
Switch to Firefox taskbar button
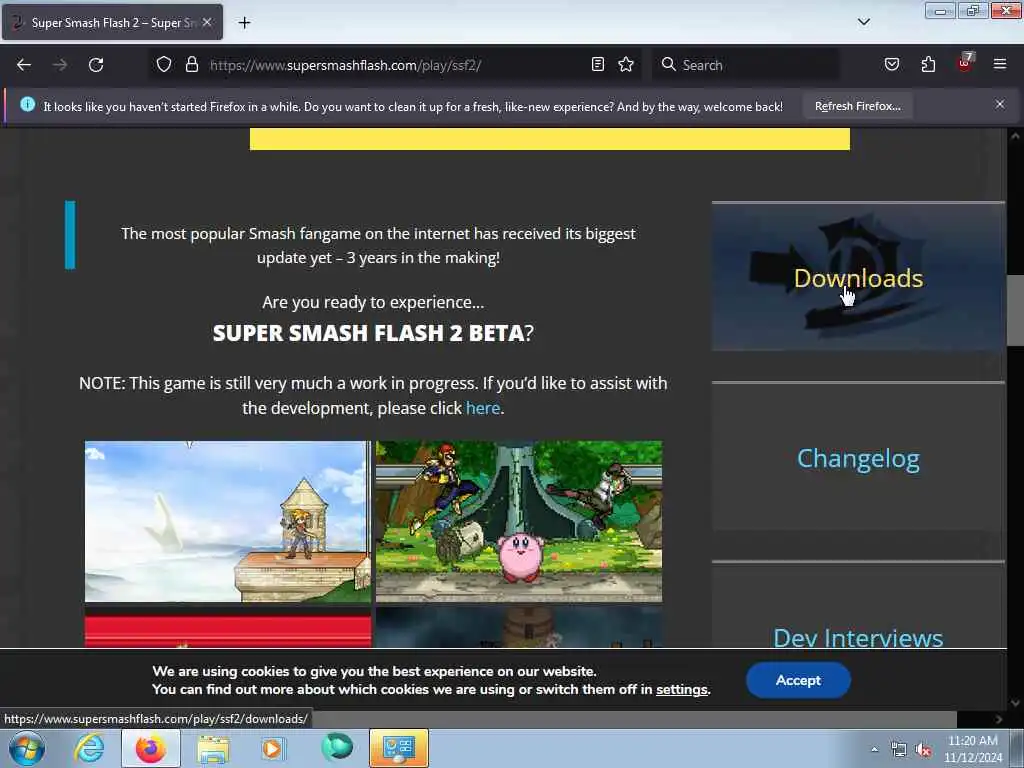151,748
